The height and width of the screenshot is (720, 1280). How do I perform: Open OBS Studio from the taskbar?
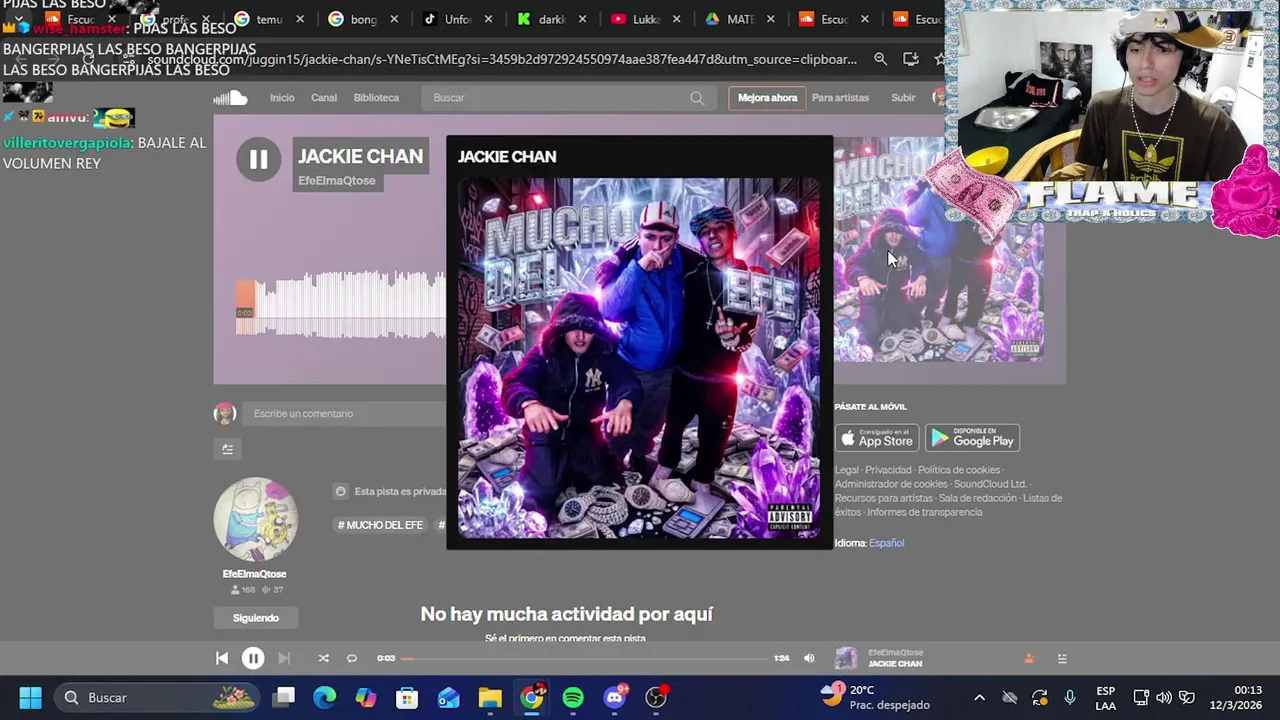(656, 697)
